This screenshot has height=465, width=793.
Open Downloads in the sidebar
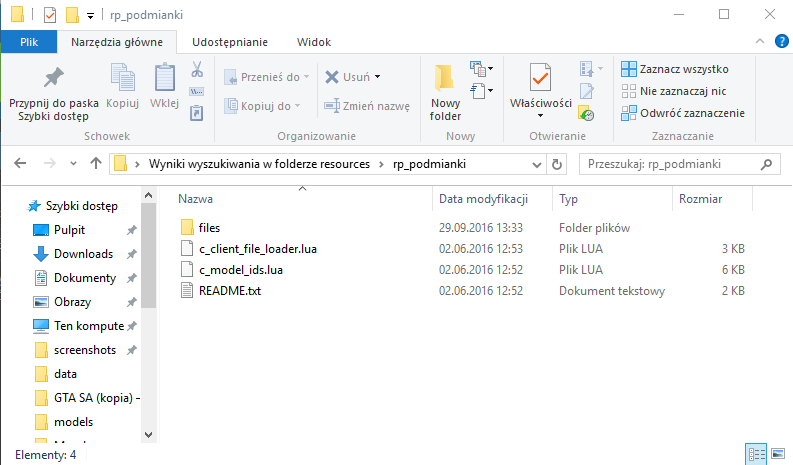click(x=83, y=254)
